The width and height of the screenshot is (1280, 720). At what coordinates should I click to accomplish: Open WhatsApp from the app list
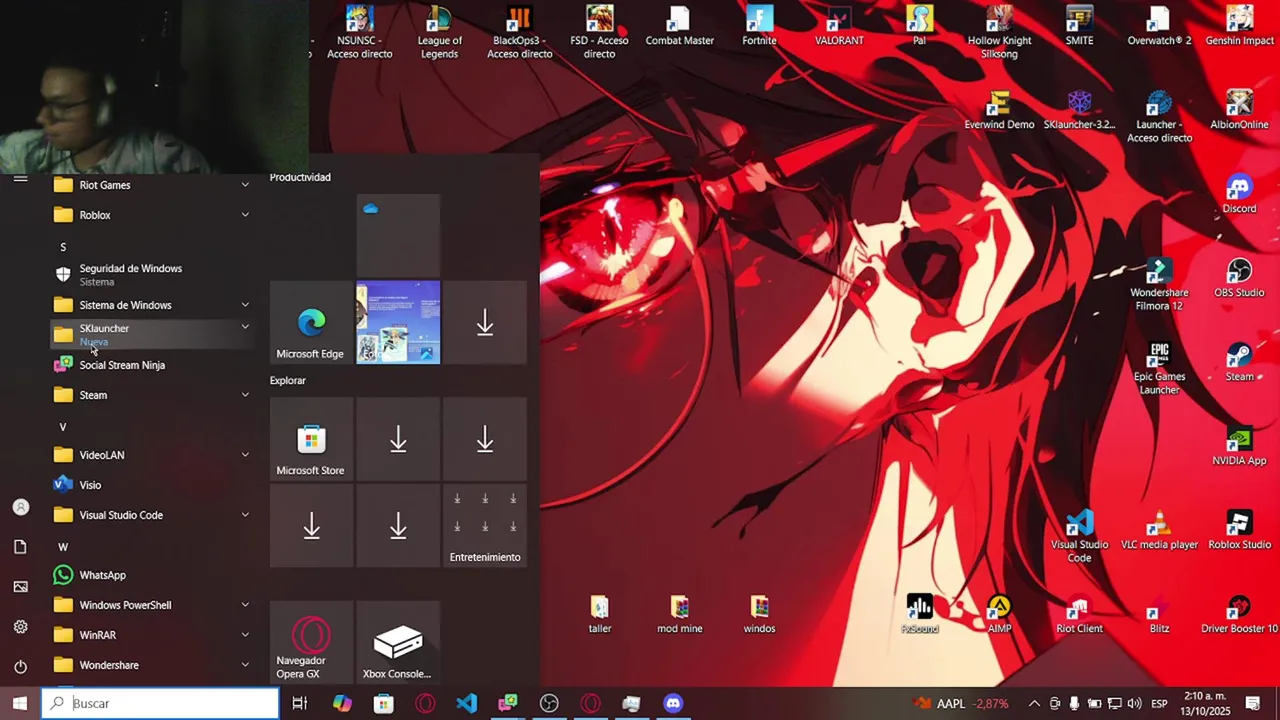coord(152,575)
